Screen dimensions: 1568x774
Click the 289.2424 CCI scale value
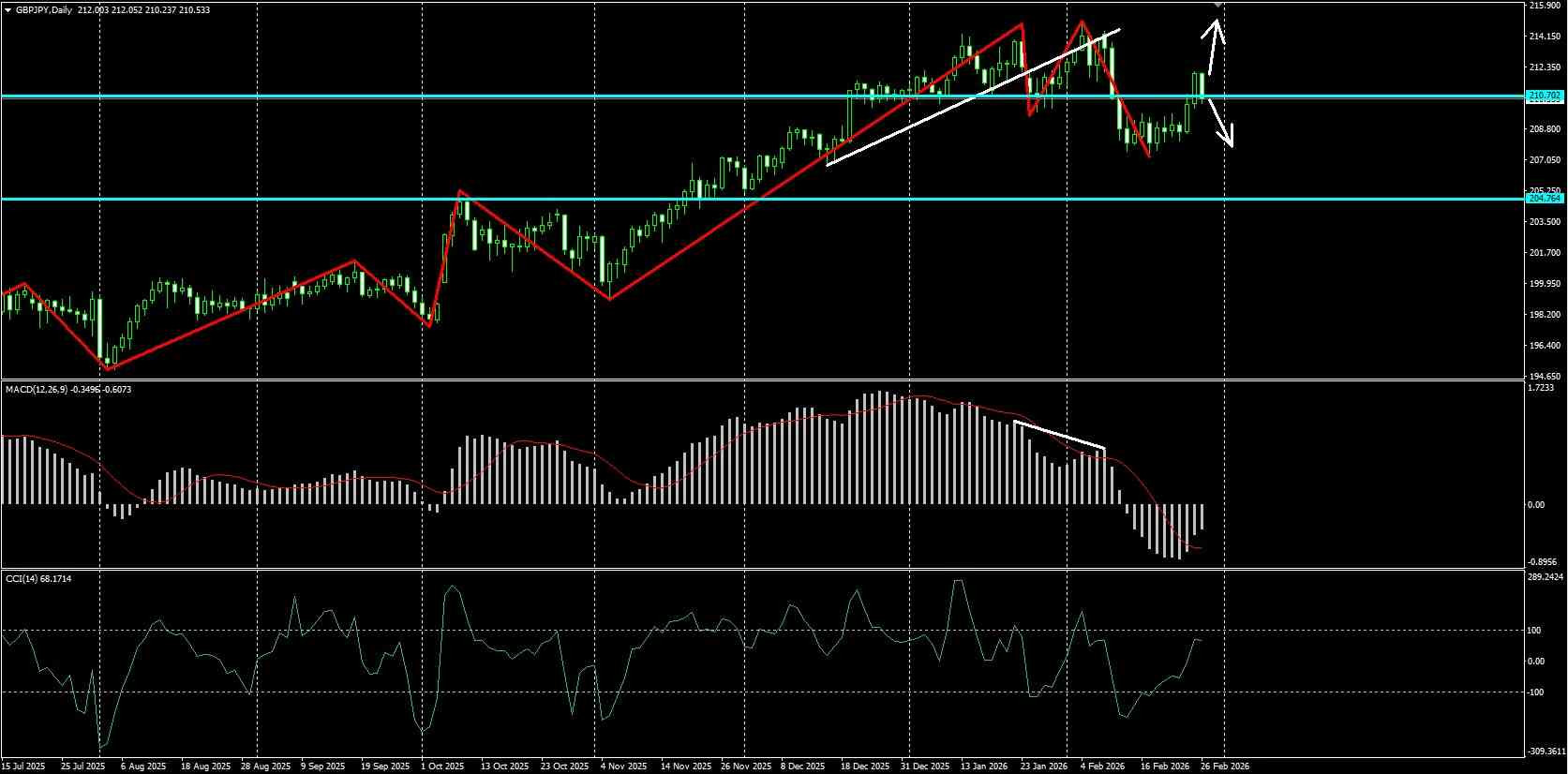click(1547, 577)
